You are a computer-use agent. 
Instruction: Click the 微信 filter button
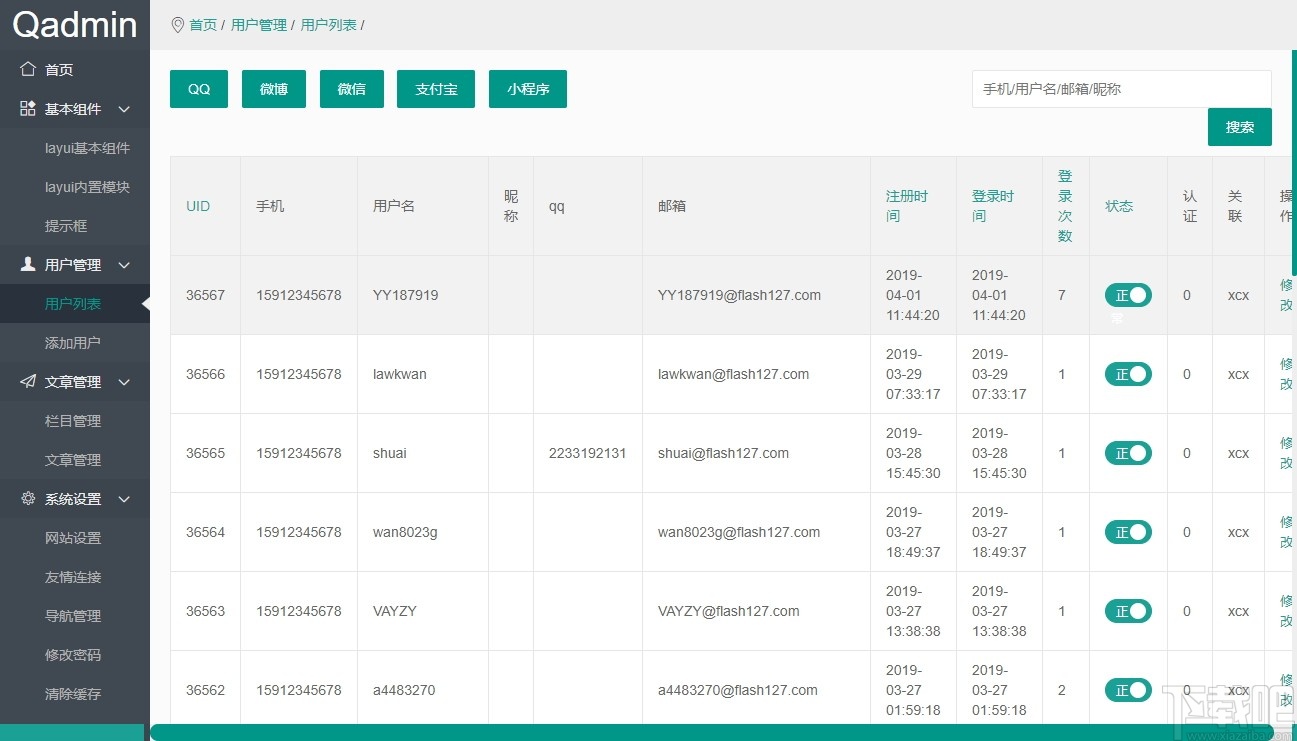[x=352, y=89]
